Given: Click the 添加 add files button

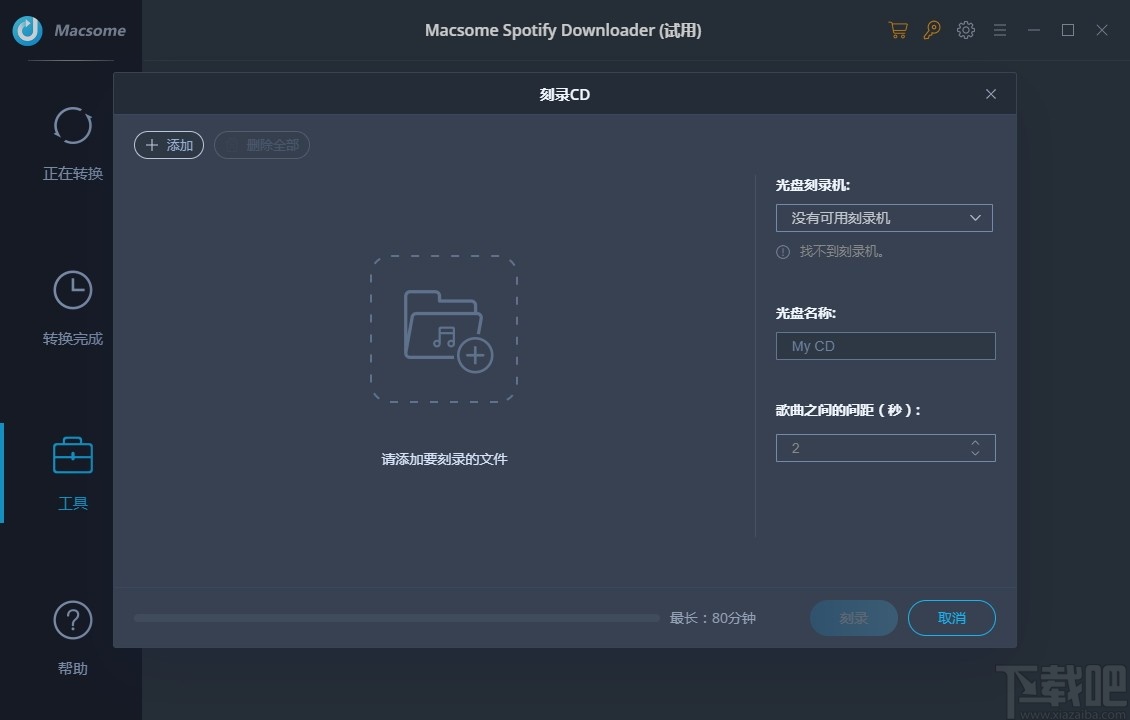Looking at the screenshot, I should point(168,145).
